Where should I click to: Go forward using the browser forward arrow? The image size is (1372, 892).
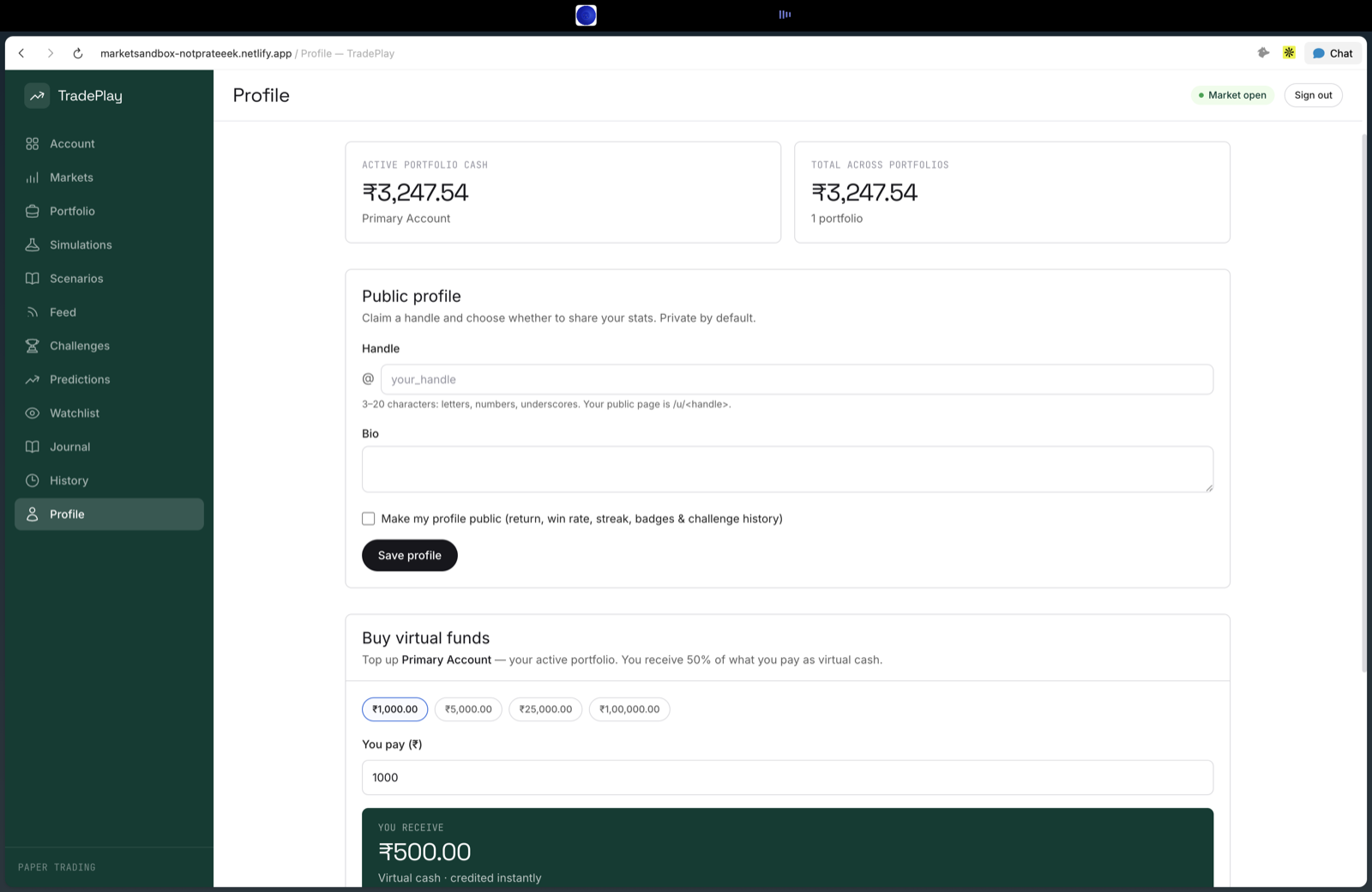point(51,53)
